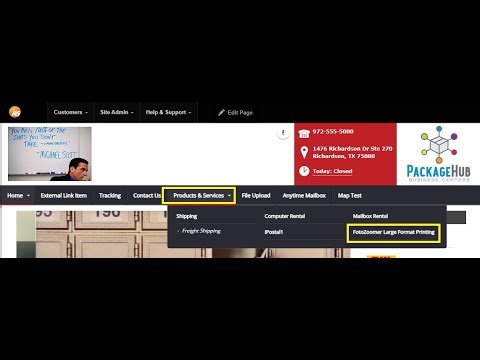Choose Computer Rental in the submenu
The width and height of the screenshot is (480, 360).
(285, 216)
